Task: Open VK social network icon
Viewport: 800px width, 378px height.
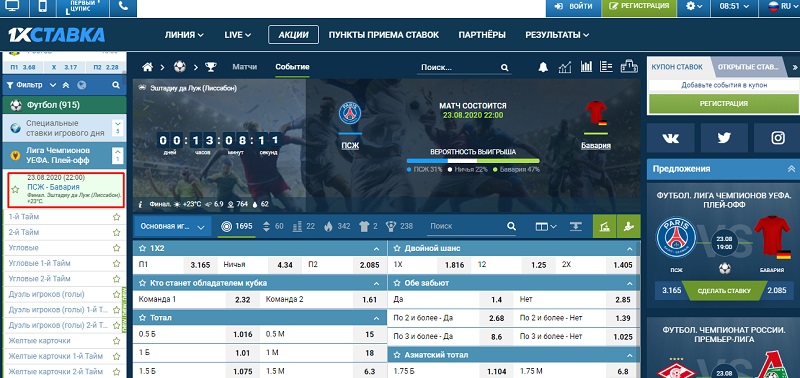Action: pyautogui.click(x=670, y=138)
